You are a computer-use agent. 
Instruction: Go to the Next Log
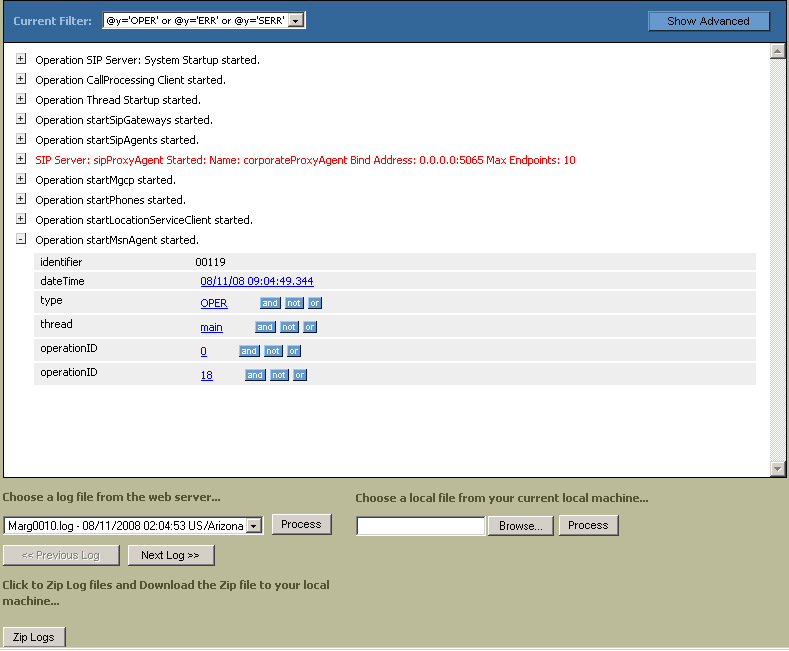click(170, 555)
